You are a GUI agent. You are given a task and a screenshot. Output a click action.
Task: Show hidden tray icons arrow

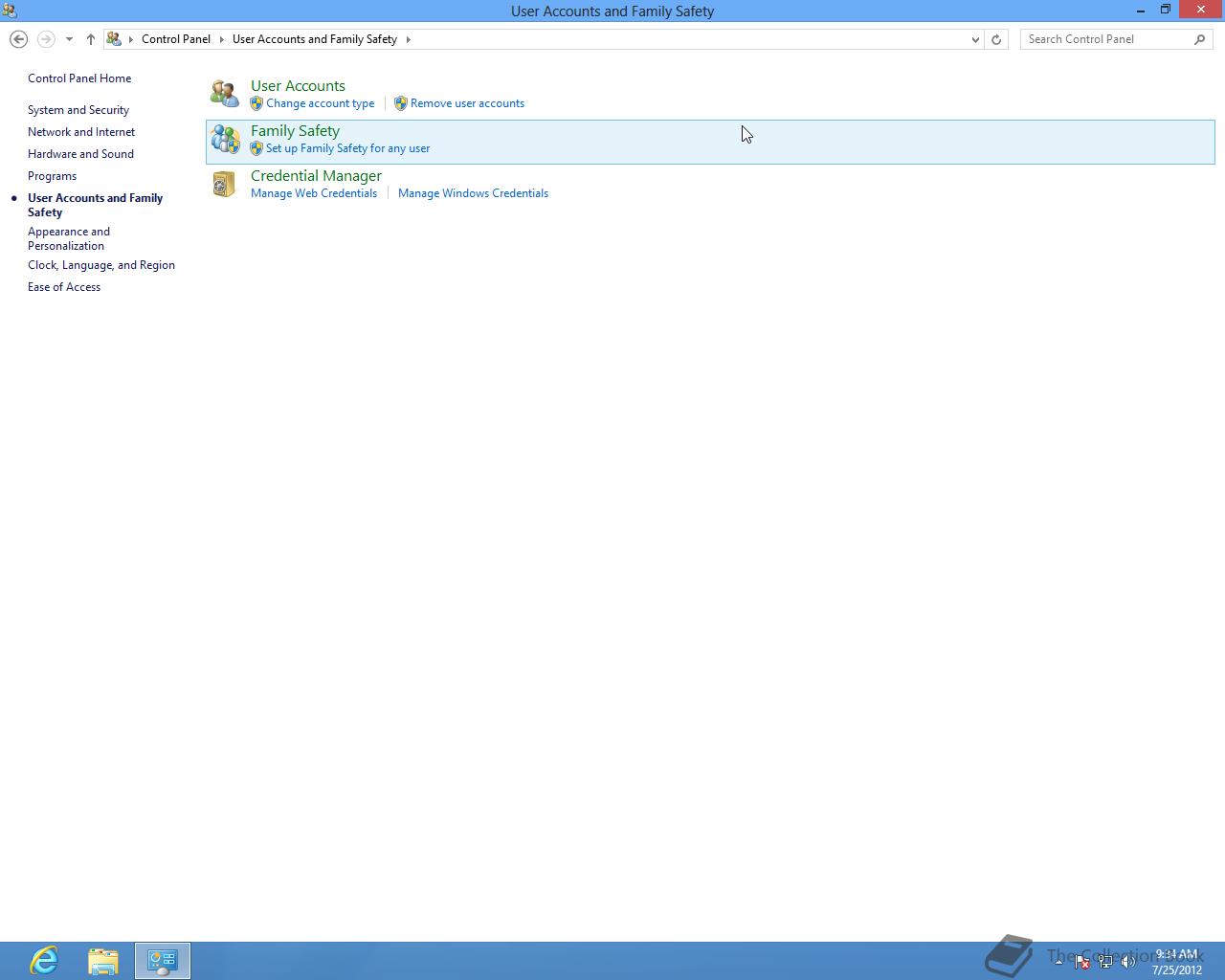(1058, 961)
